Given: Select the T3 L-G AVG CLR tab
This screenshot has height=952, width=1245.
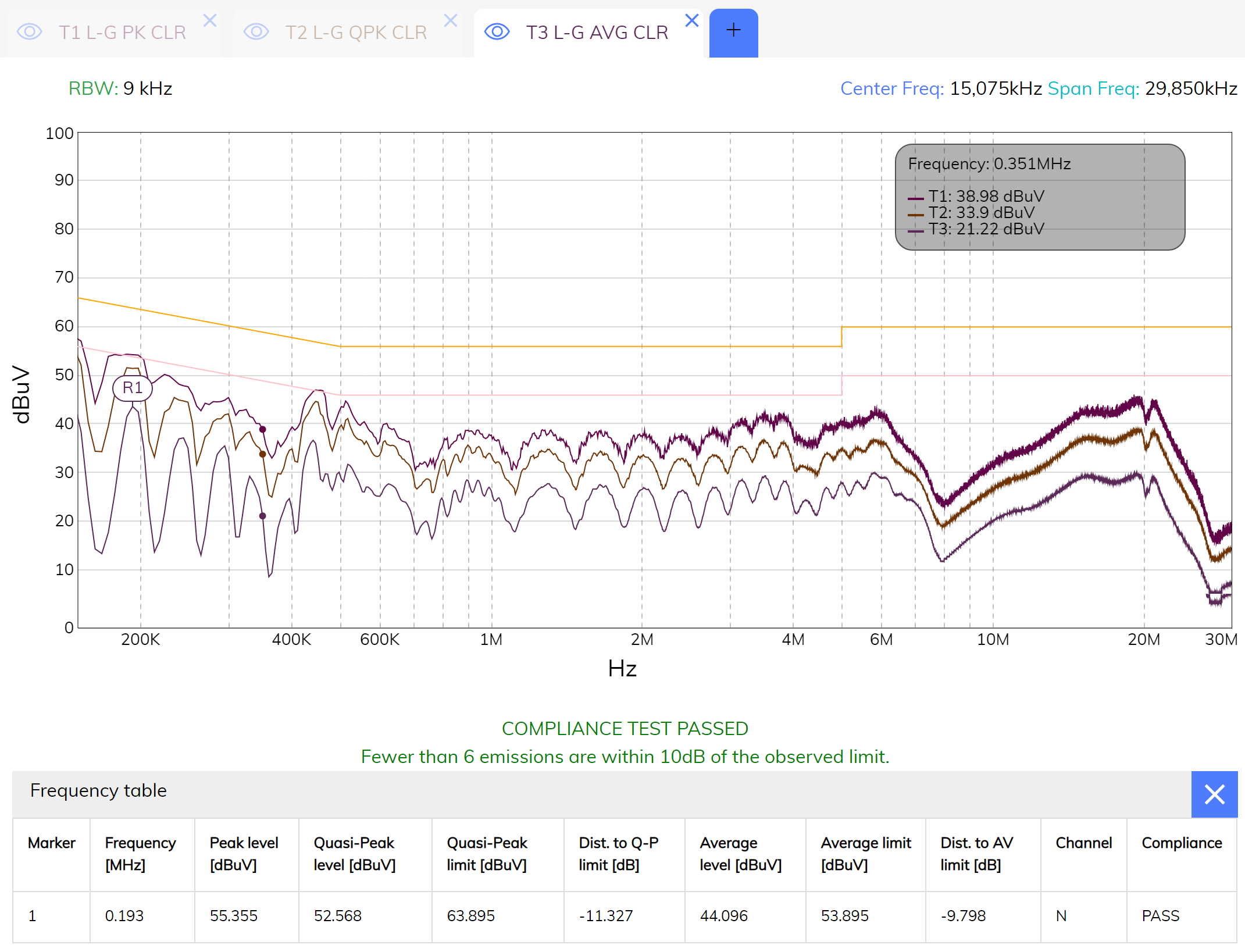Looking at the screenshot, I should 597,33.
